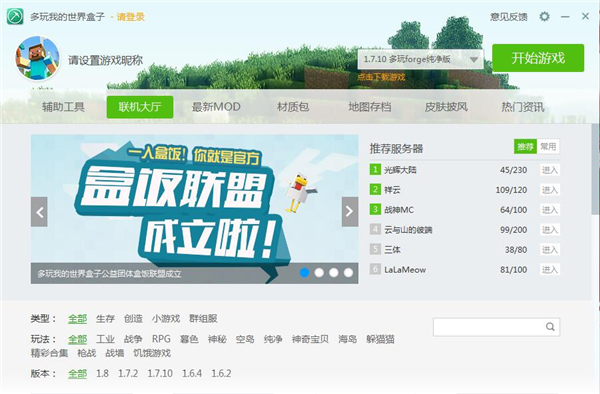The width and height of the screenshot is (600, 394).
Task: Go to previous banner slide arrow
Action: click(x=39, y=212)
